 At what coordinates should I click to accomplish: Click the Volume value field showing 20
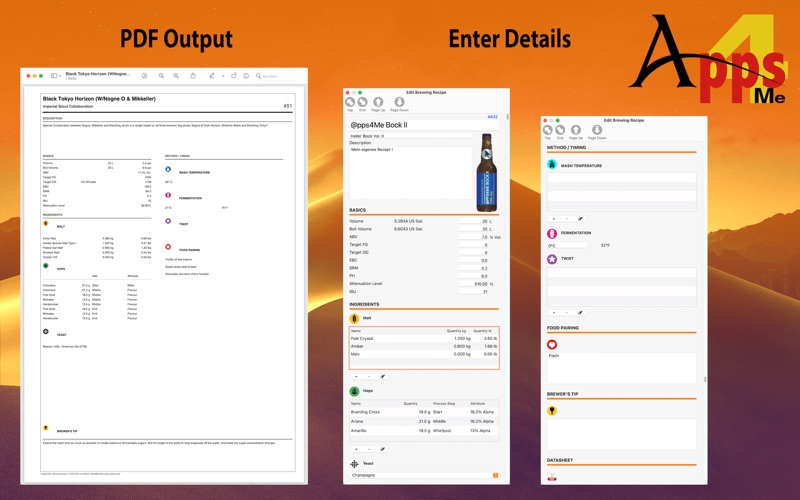click(473, 221)
